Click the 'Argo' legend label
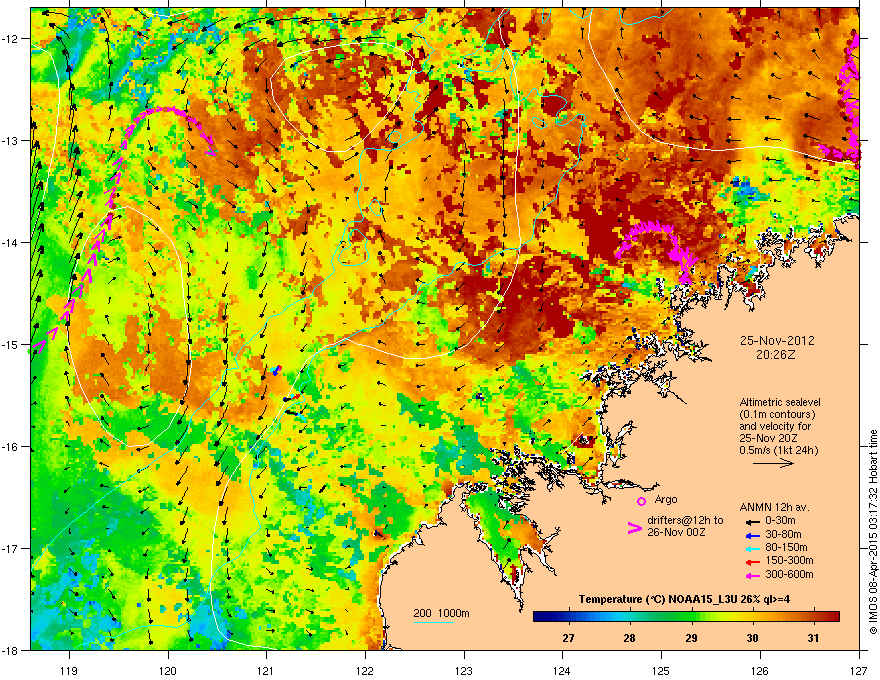The height and width of the screenshot is (680, 880). pos(666,499)
